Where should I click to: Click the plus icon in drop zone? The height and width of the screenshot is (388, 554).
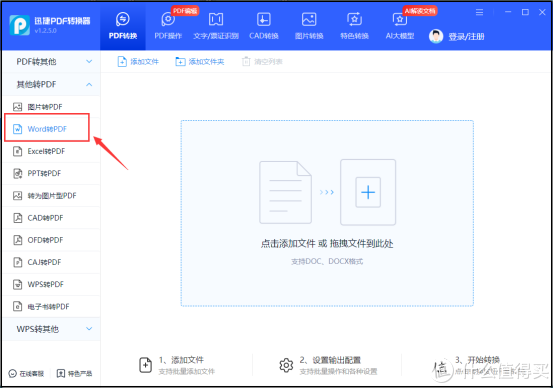pos(368,192)
